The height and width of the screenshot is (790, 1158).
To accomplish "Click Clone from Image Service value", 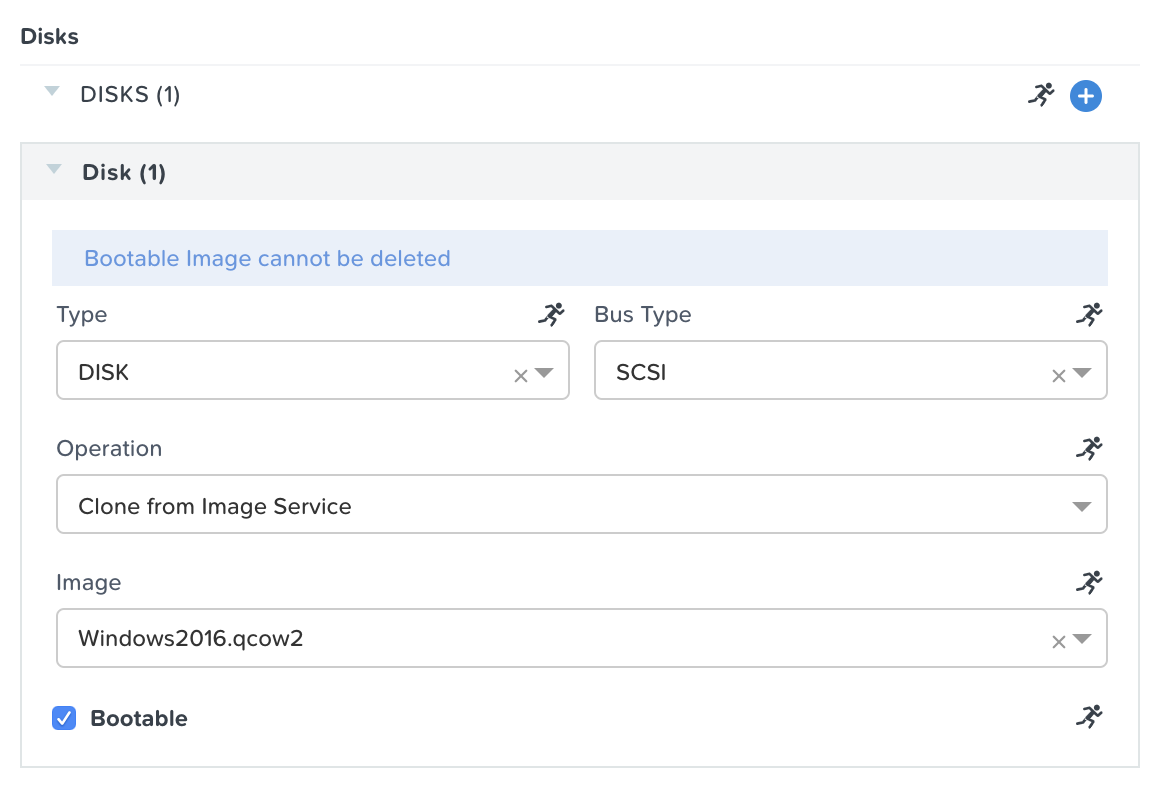I will tap(215, 506).
